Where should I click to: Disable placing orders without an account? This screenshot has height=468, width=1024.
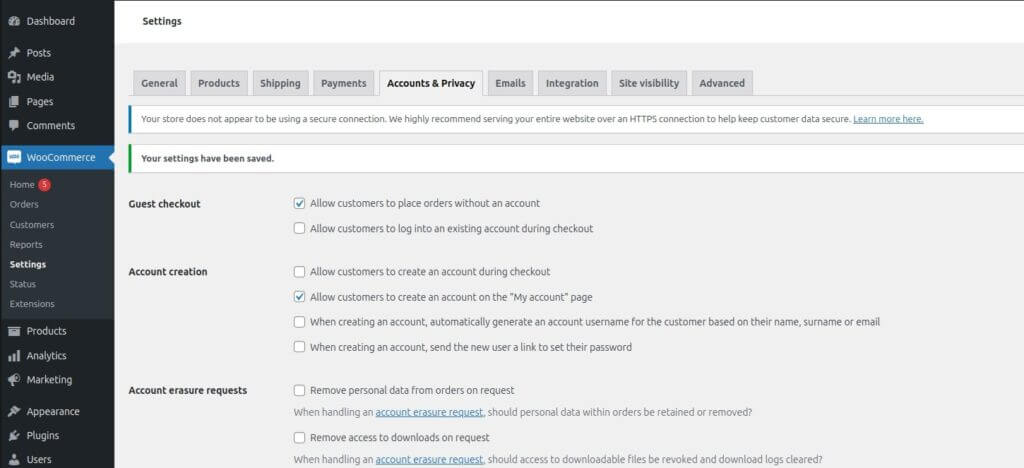(x=299, y=204)
